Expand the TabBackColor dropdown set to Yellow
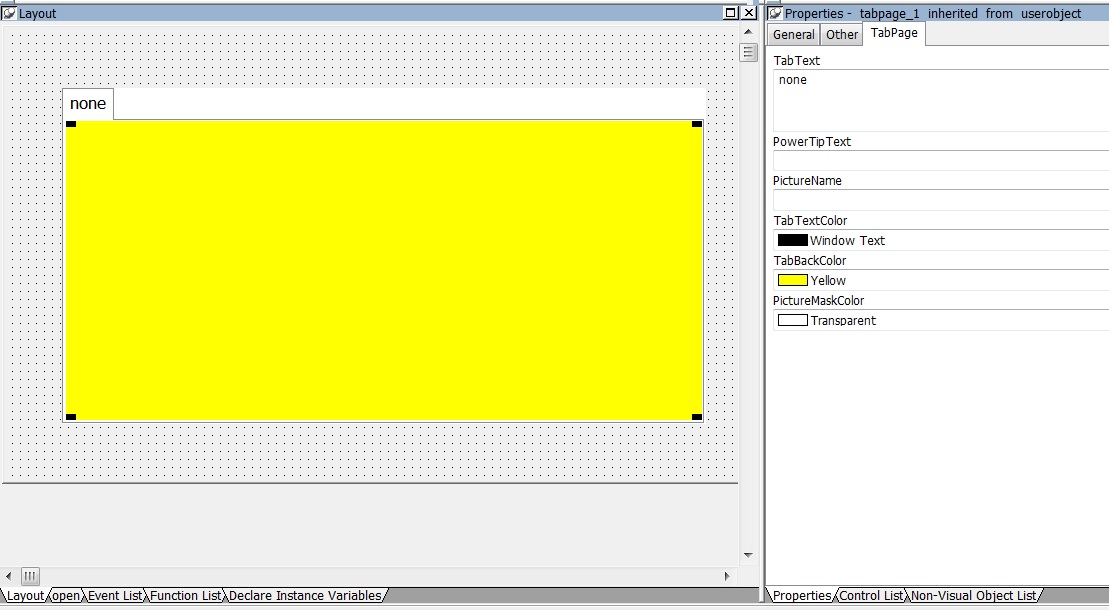Image resolution: width=1109 pixels, height=610 pixels. [940, 280]
